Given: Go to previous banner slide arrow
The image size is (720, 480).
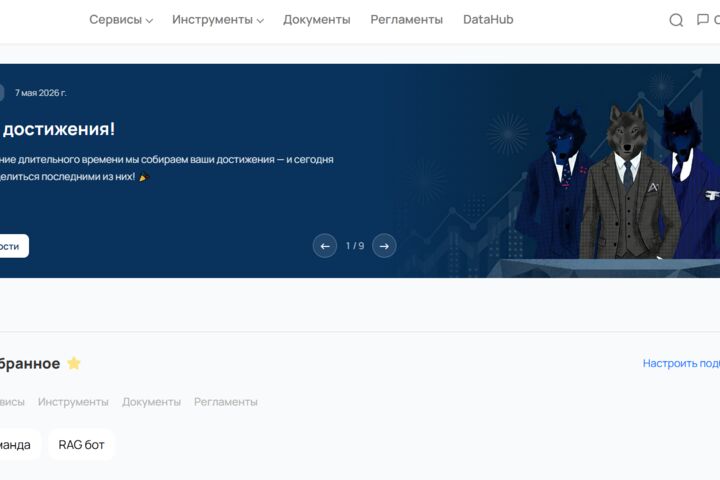Looking at the screenshot, I should point(325,246).
